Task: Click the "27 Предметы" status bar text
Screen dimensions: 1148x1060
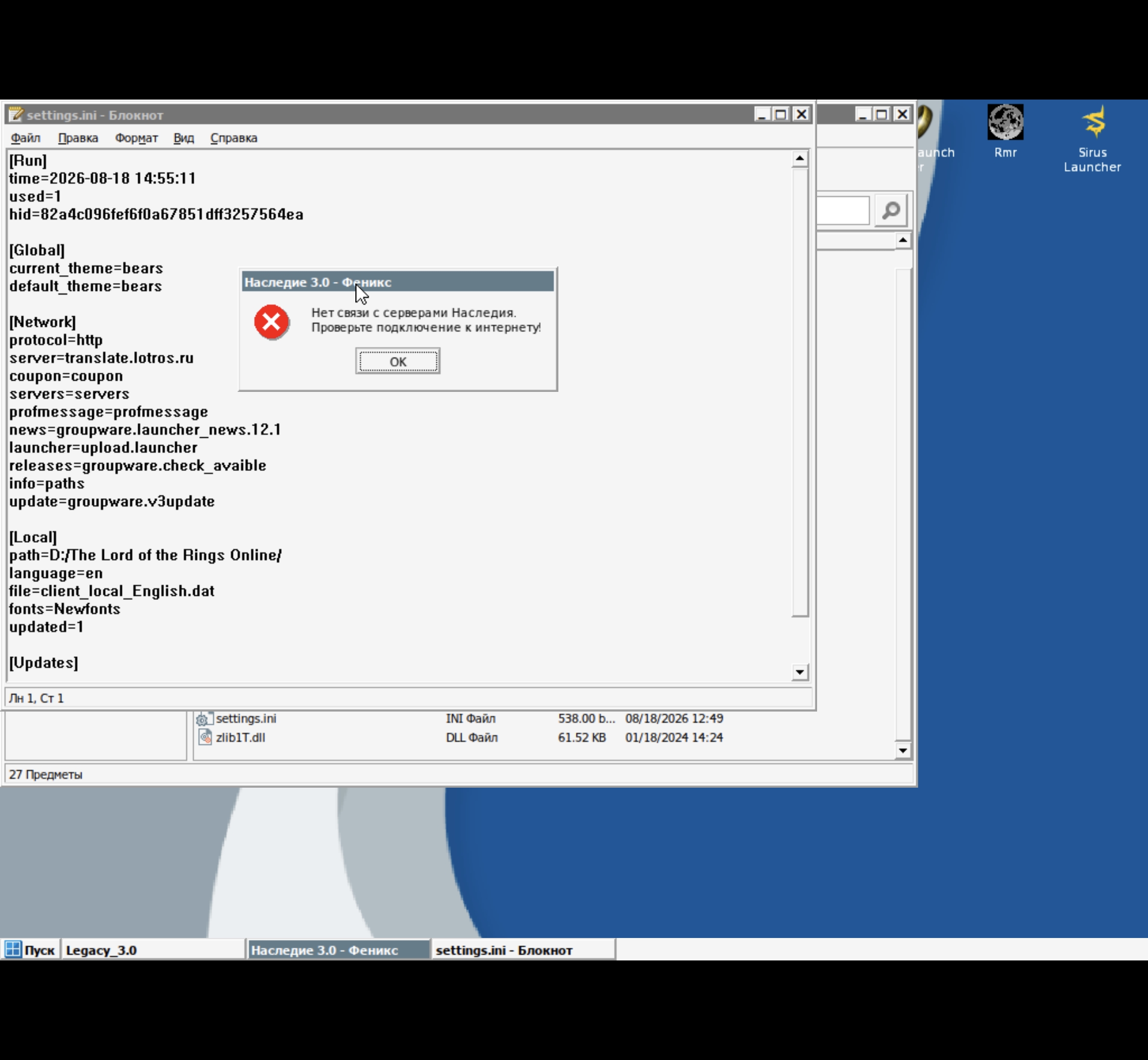Action: tap(45, 775)
